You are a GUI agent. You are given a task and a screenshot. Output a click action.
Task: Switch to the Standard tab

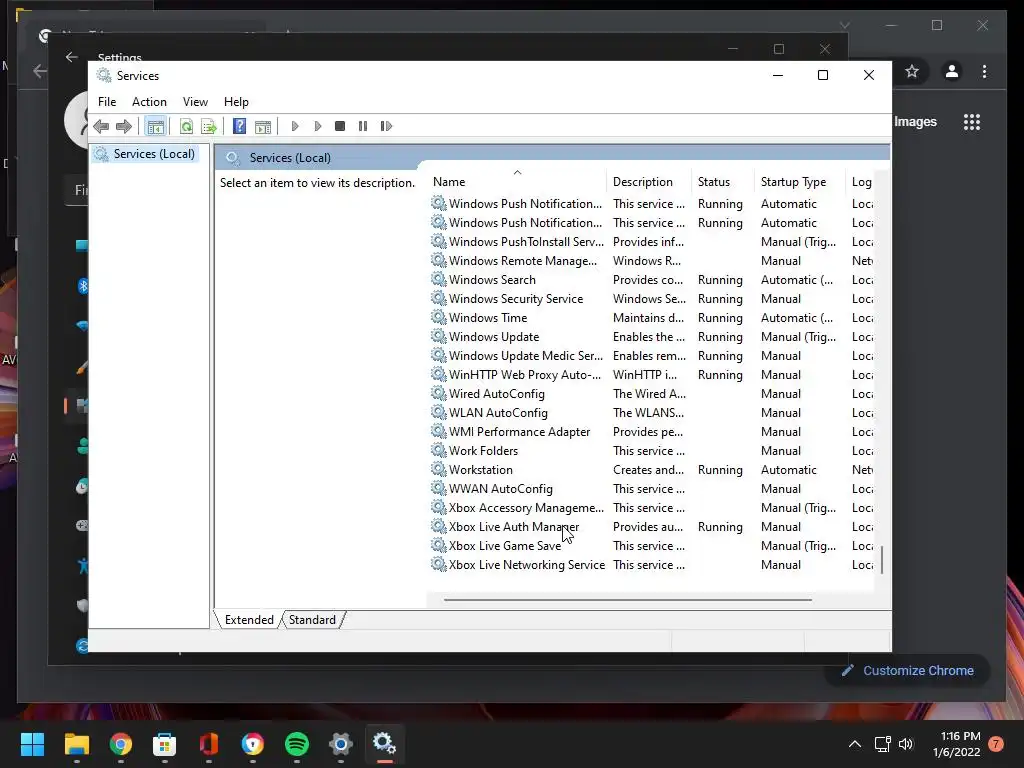(312, 620)
